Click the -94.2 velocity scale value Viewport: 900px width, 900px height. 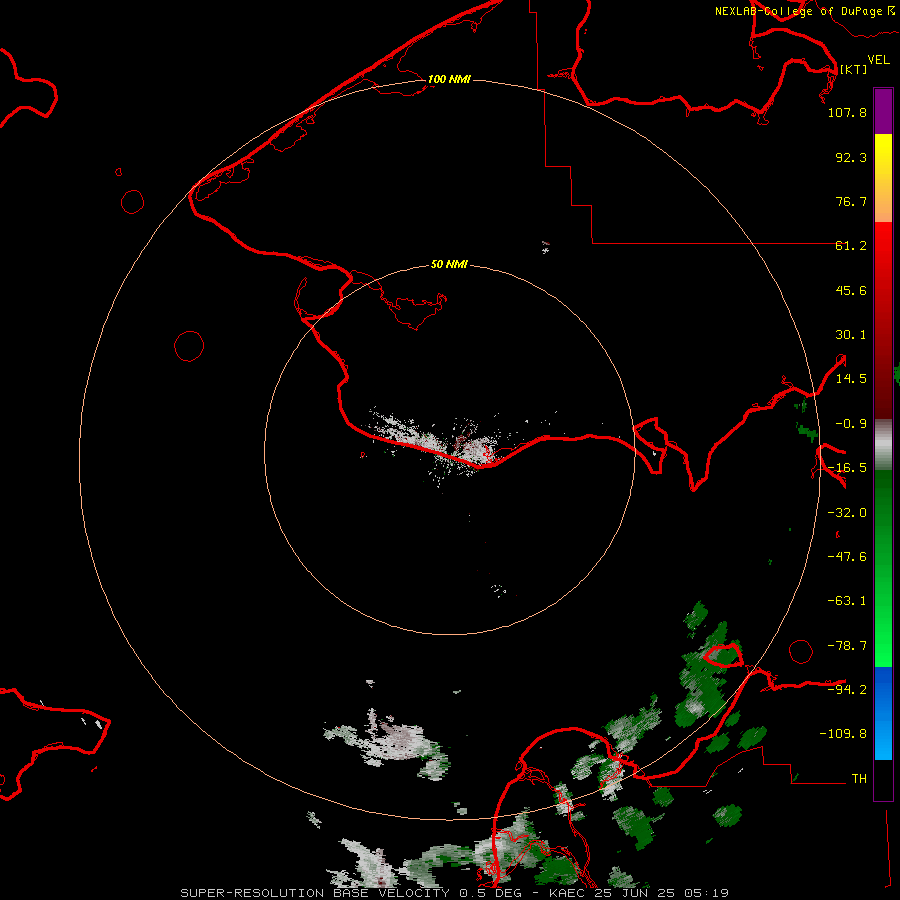click(847, 689)
